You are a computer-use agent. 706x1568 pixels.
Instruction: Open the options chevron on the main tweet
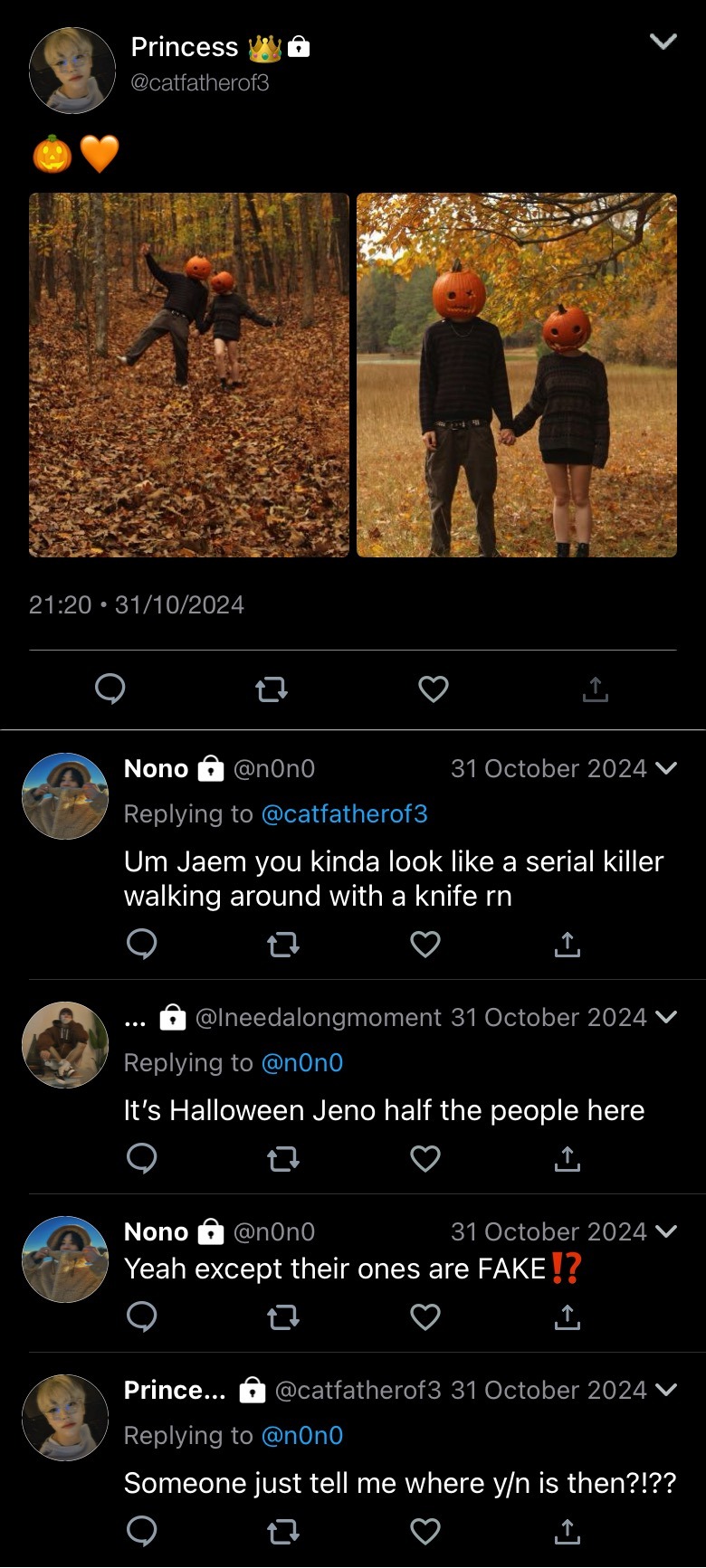pyautogui.click(x=663, y=42)
